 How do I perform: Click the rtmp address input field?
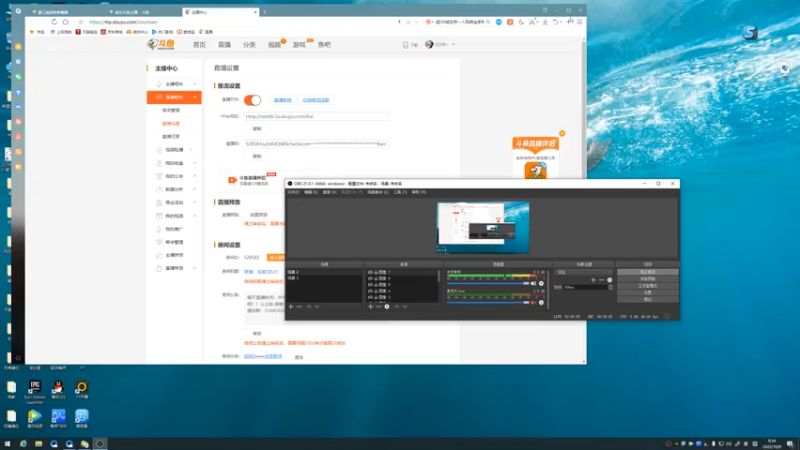[316, 116]
